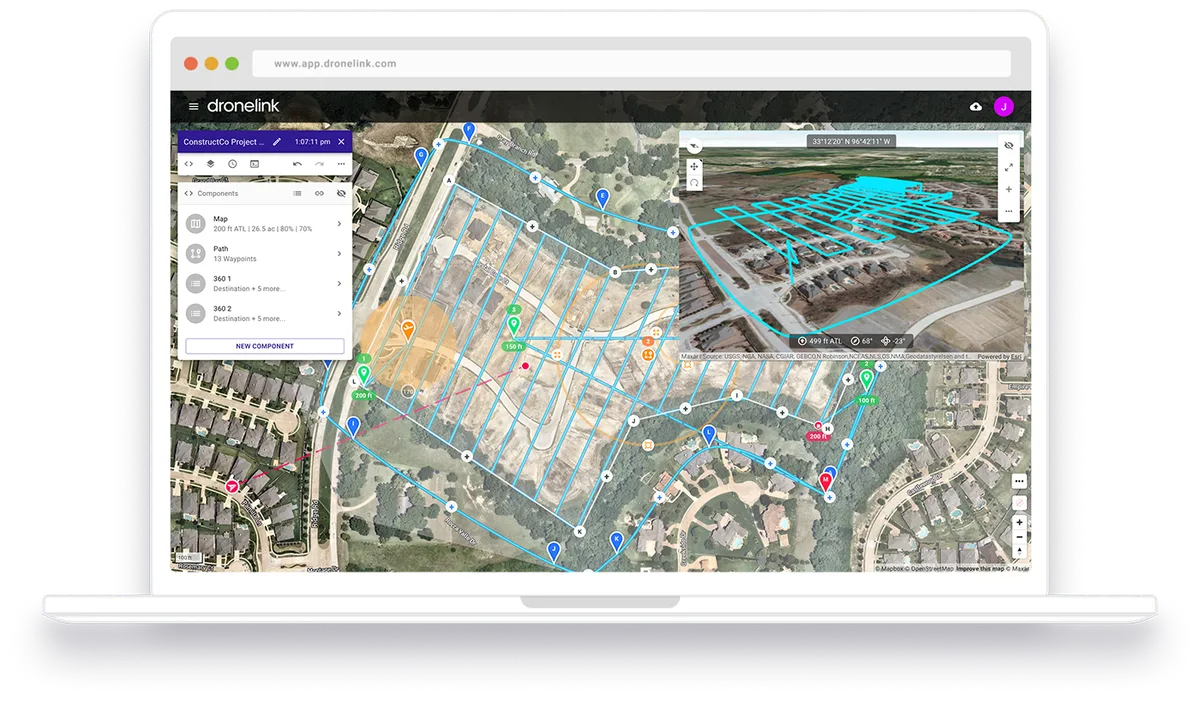
Task: Select the Map component icon
Action: point(196,224)
